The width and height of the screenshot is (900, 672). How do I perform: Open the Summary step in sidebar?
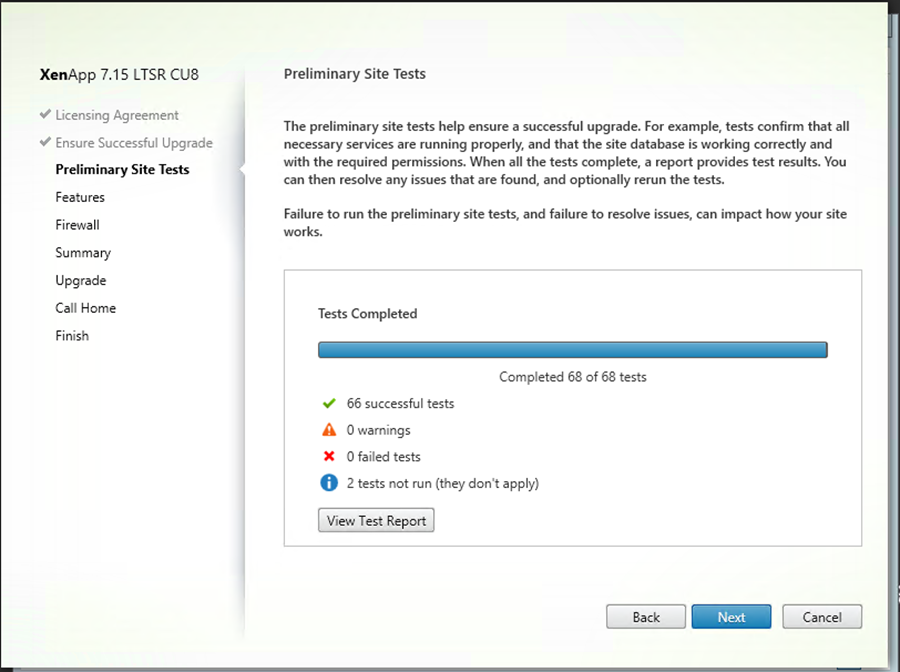click(x=83, y=253)
